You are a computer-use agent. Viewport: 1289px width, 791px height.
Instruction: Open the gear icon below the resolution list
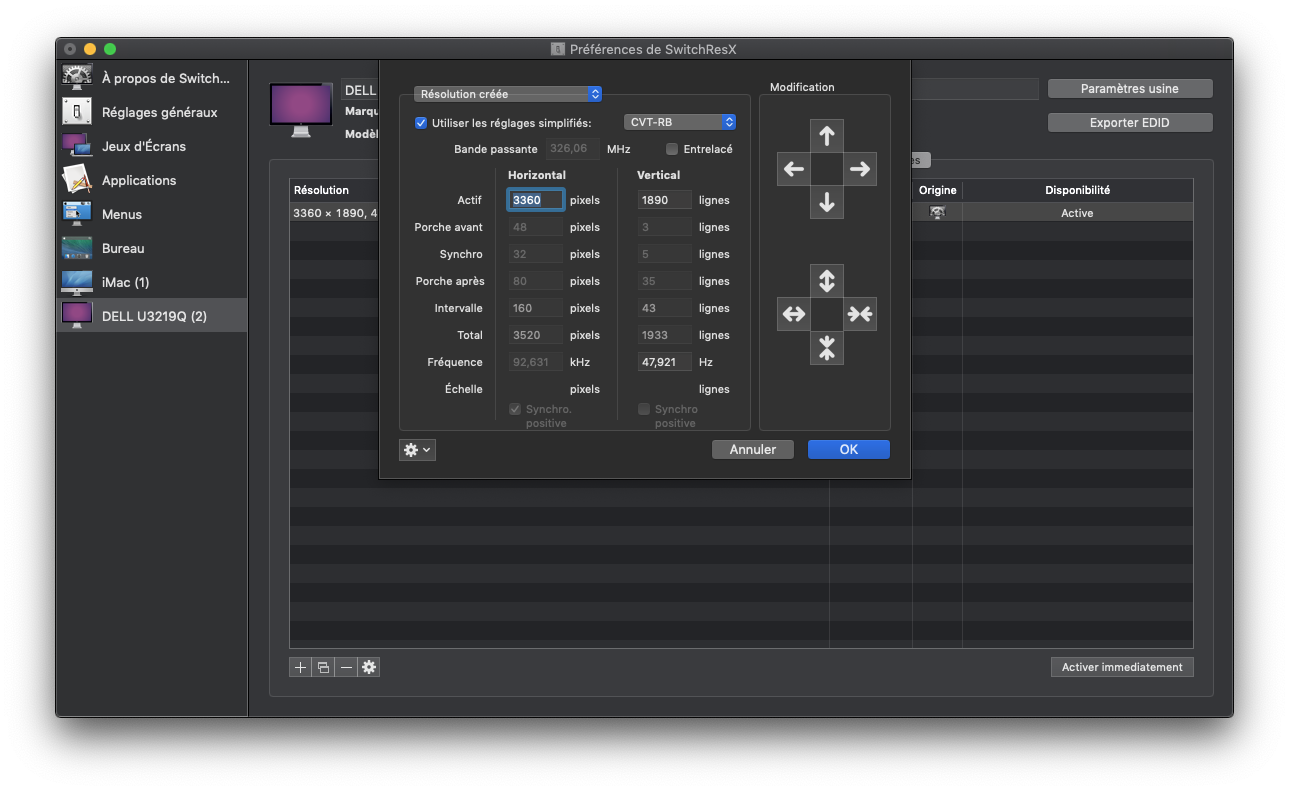point(369,667)
